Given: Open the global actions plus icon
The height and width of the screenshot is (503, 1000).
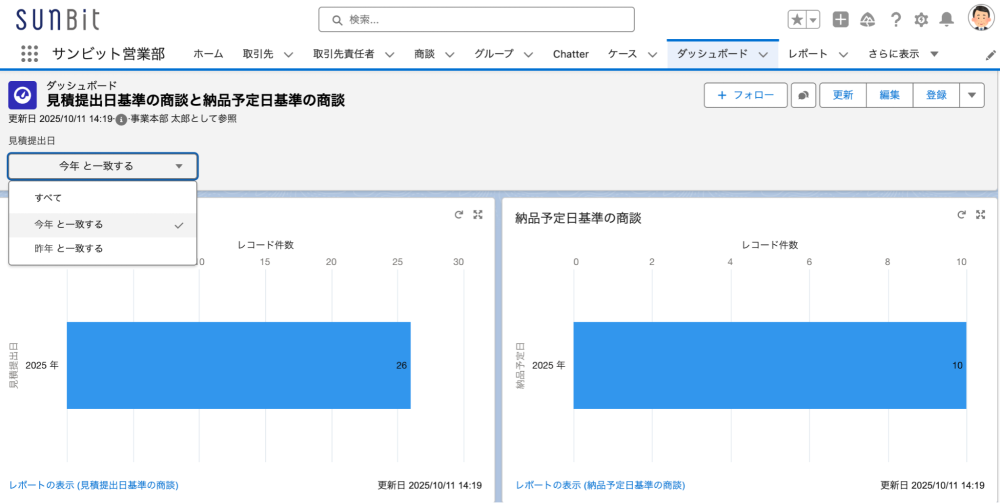Looking at the screenshot, I should coord(841,19).
